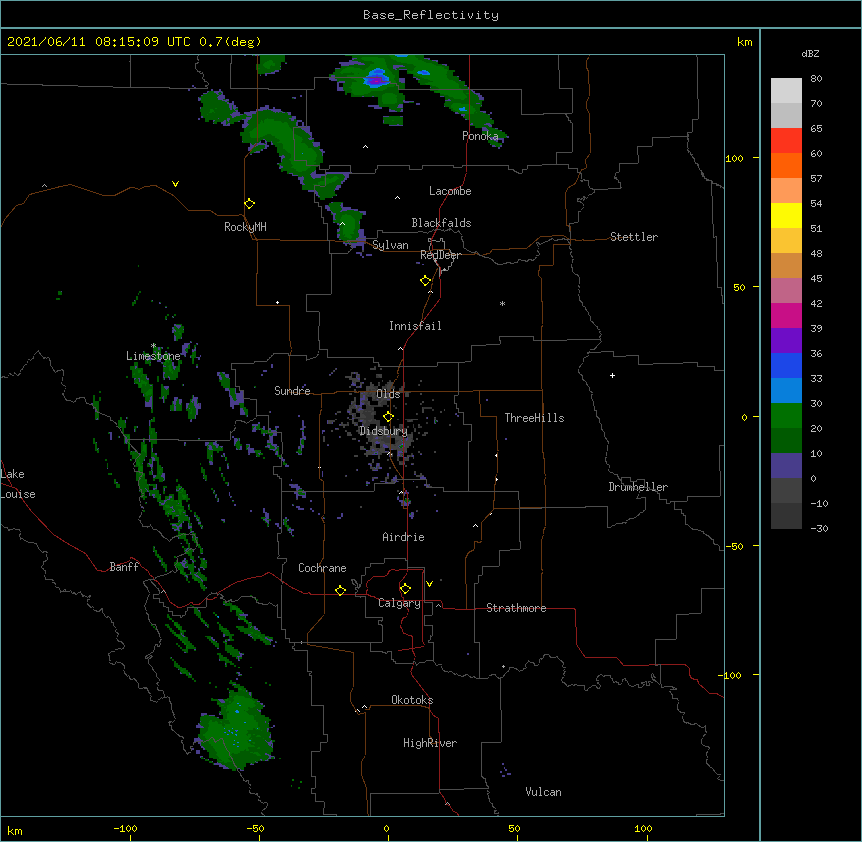Select the purple swatch in the legend
This screenshot has height=842, width=862.
(x=786, y=340)
